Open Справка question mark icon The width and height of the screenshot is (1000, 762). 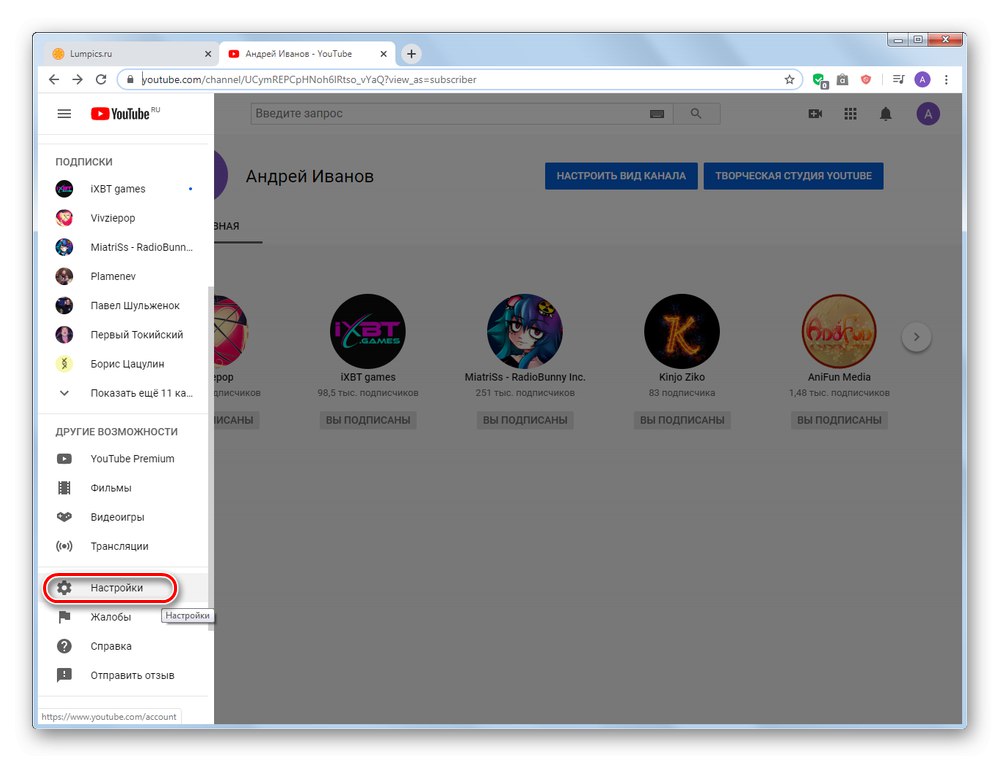64,647
